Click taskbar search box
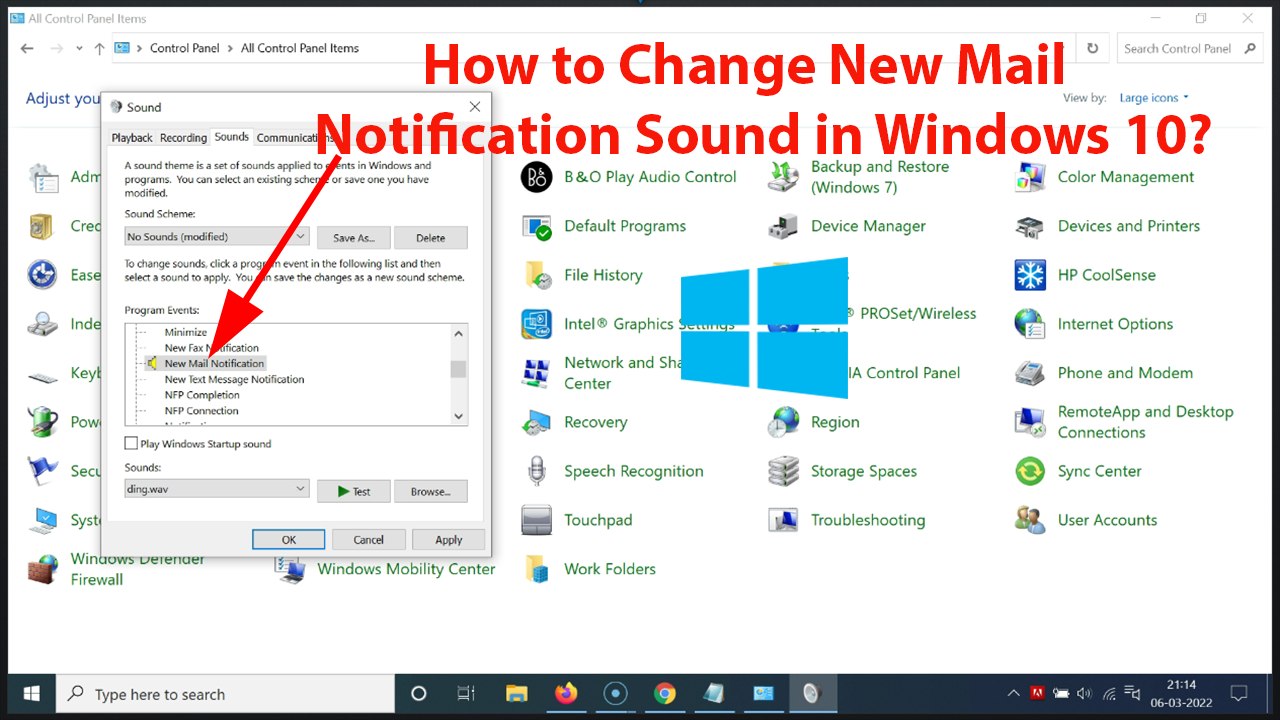This screenshot has width=1280, height=720. click(225, 693)
